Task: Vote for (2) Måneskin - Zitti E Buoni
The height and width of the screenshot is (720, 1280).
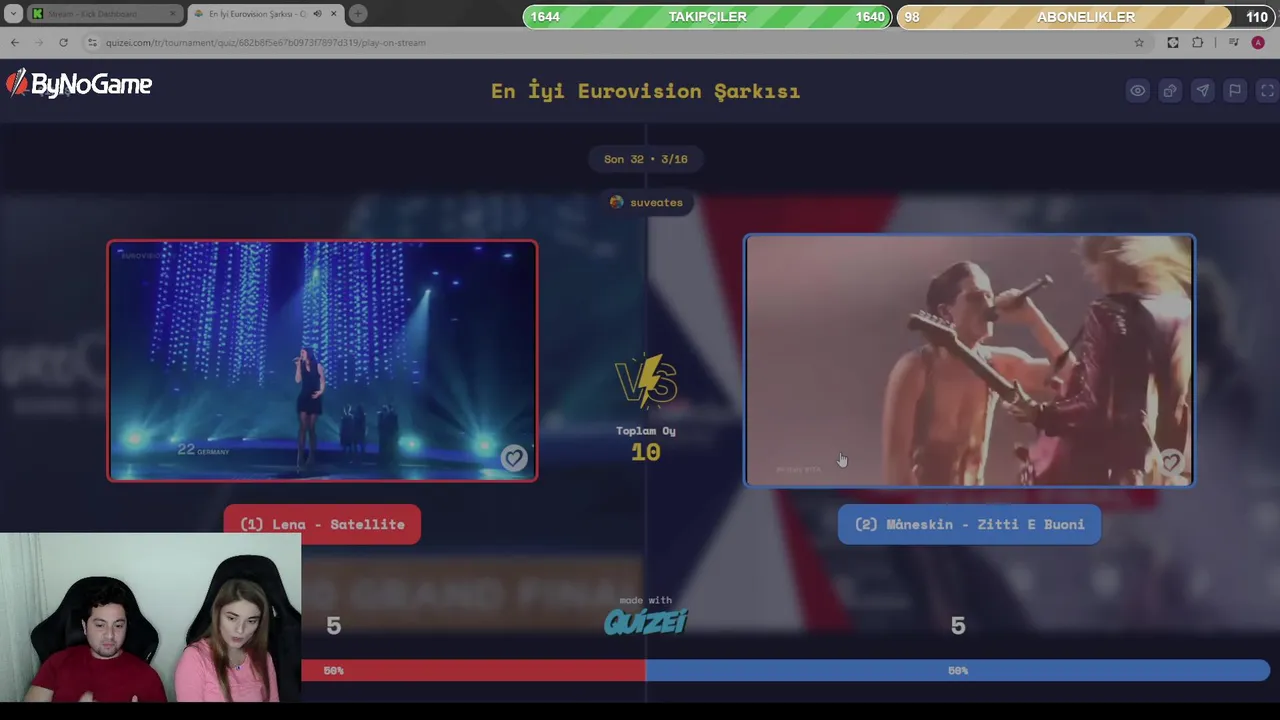Action: [969, 524]
